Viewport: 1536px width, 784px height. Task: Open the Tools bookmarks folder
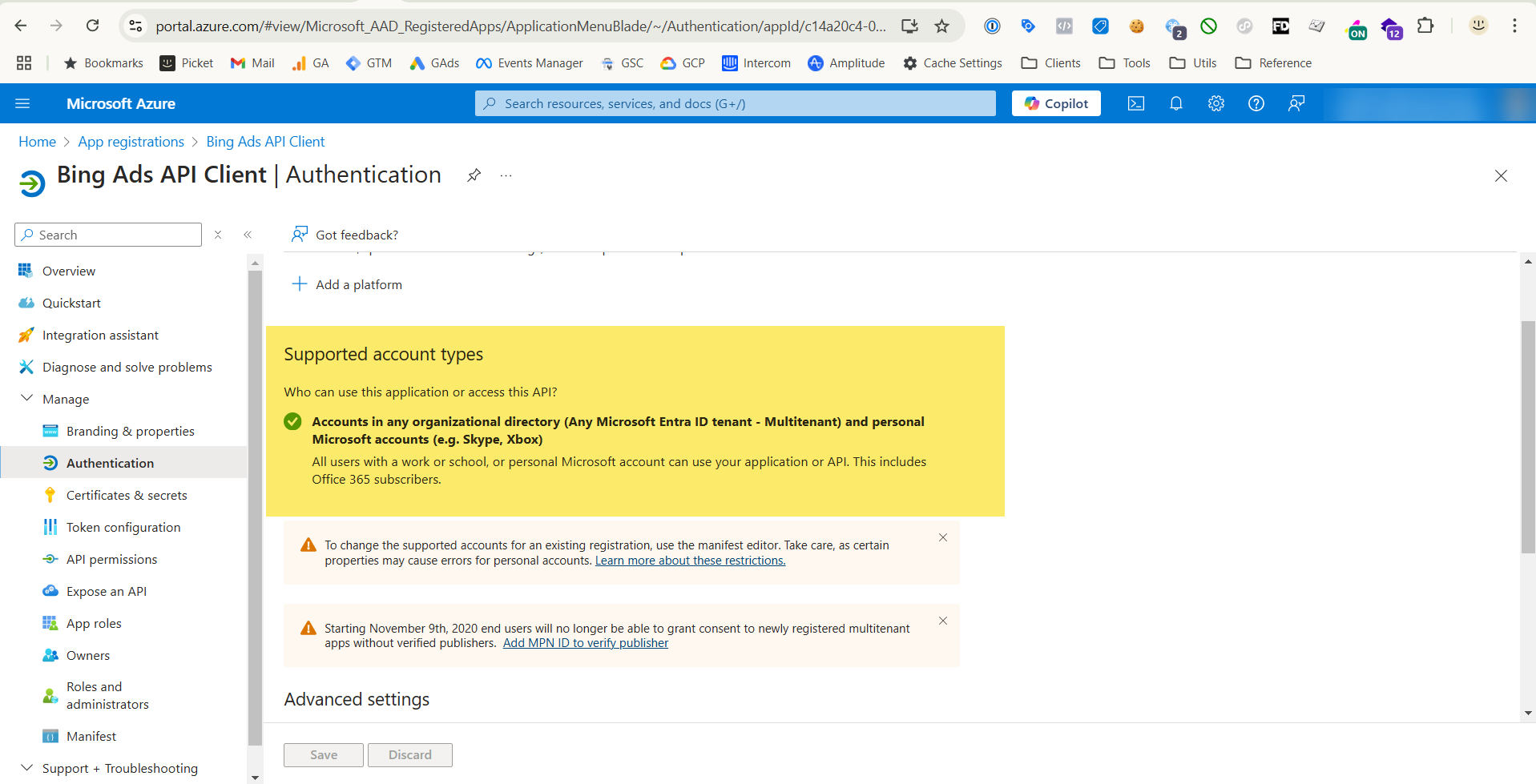1125,62
